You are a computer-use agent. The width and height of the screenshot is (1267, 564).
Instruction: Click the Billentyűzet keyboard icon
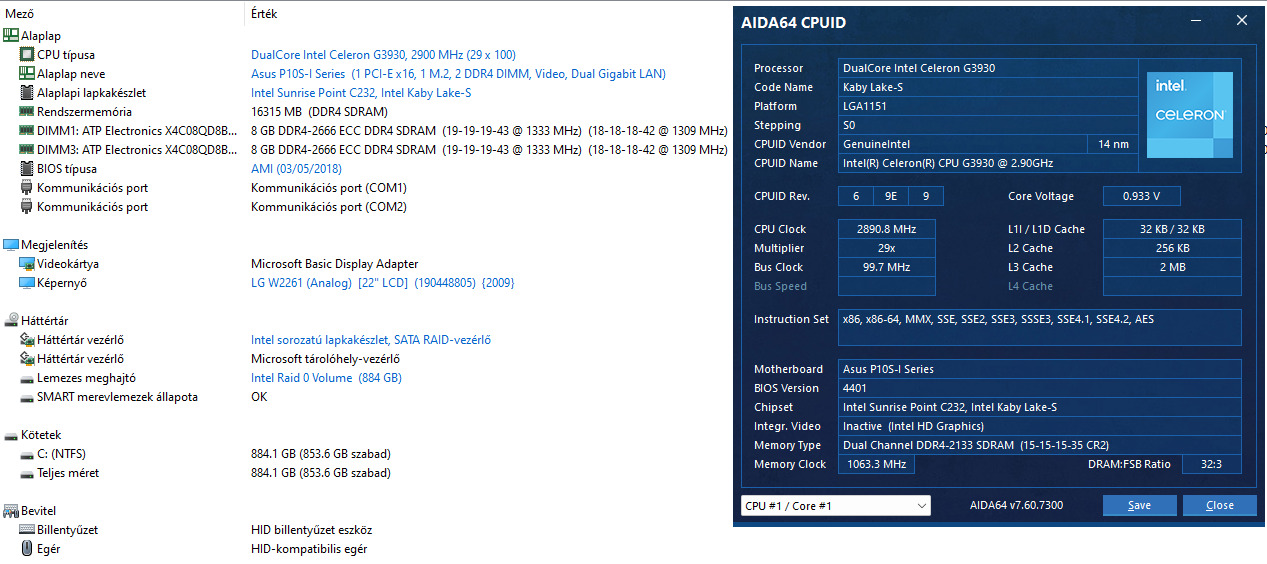[27, 530]
